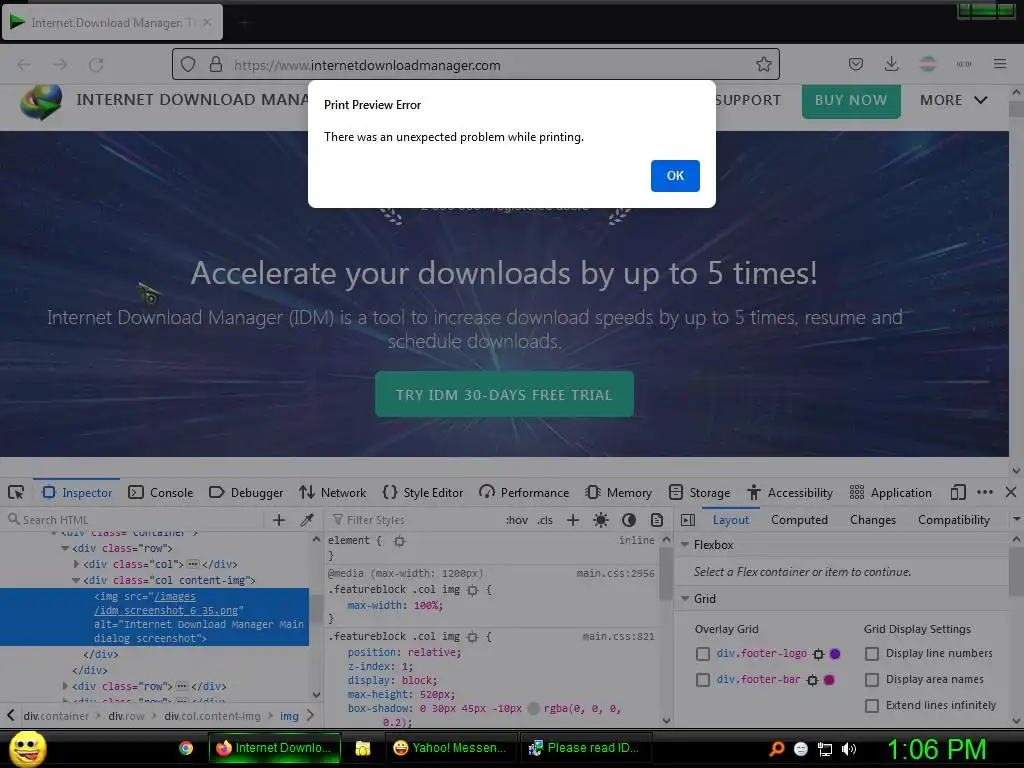Viewport: 1024px width, 768px height.
Task: Collapse the div class="col content-img" node
Action: point(76,580)
